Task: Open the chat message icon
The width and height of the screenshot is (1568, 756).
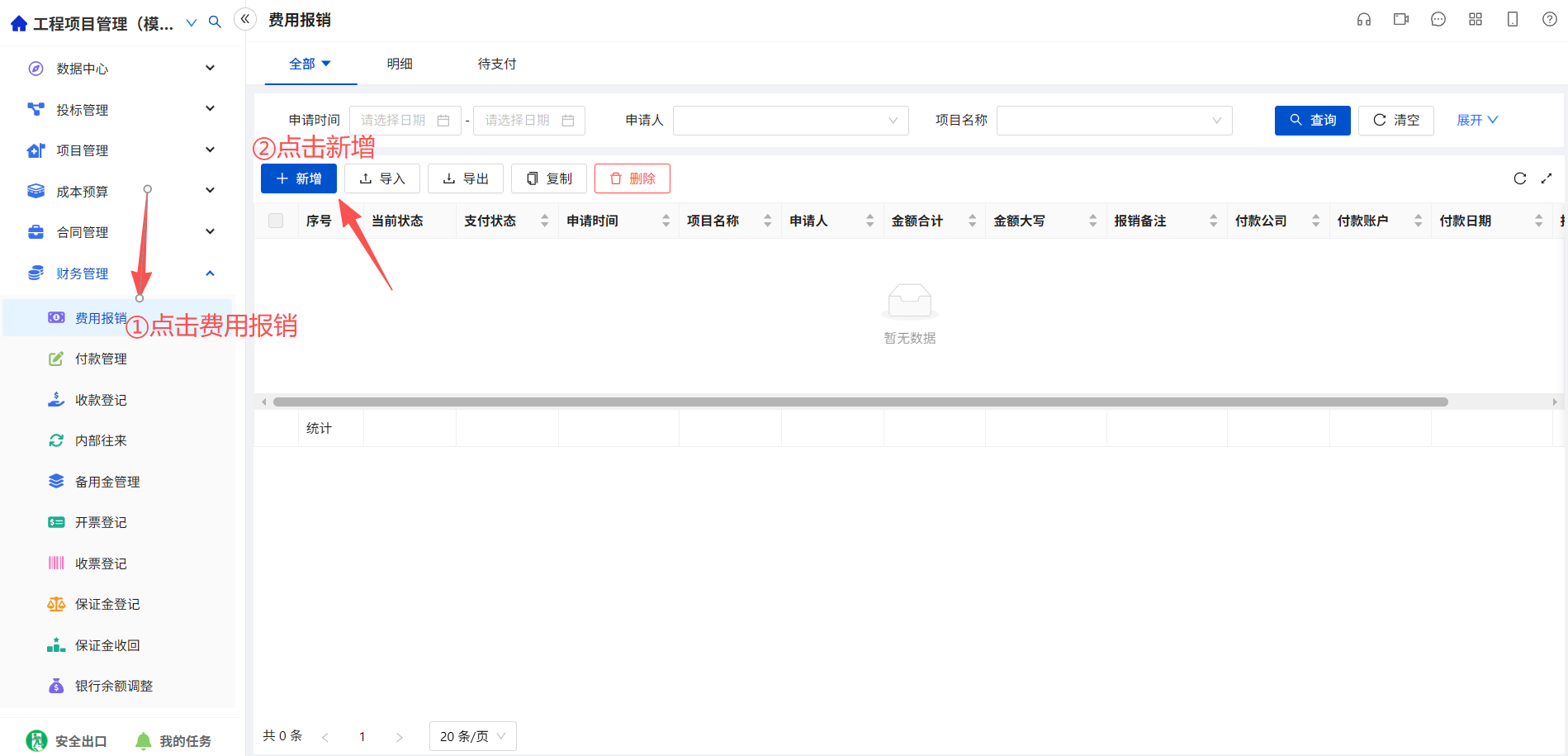Action: point(1438,20)
